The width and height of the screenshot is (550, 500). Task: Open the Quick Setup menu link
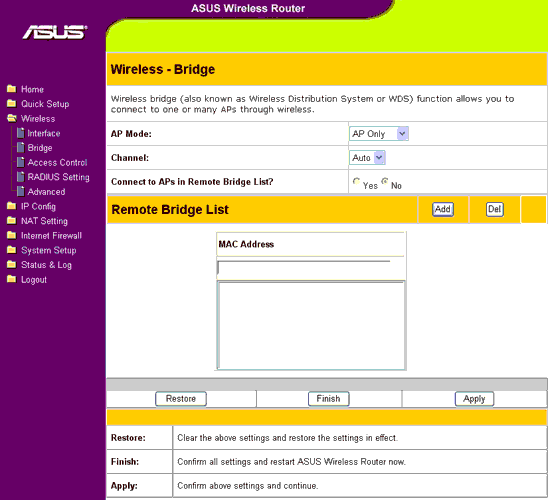tap(45, 104)
